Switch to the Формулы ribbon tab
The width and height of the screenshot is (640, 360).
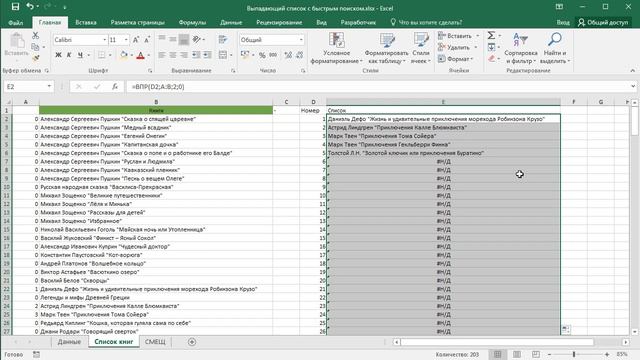192,22
